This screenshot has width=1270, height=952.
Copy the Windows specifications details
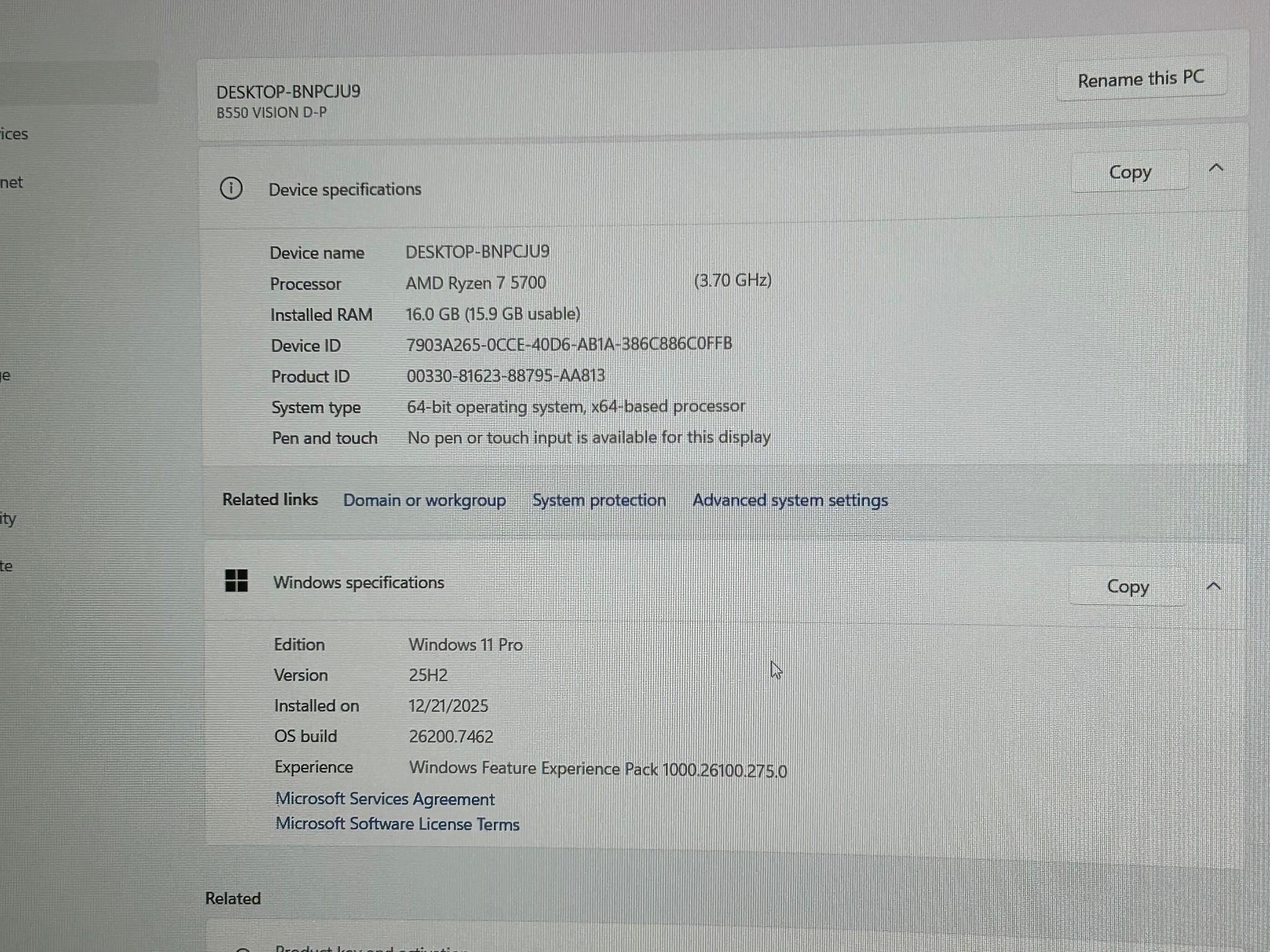pyautogui.click(x=1127, y=586)
